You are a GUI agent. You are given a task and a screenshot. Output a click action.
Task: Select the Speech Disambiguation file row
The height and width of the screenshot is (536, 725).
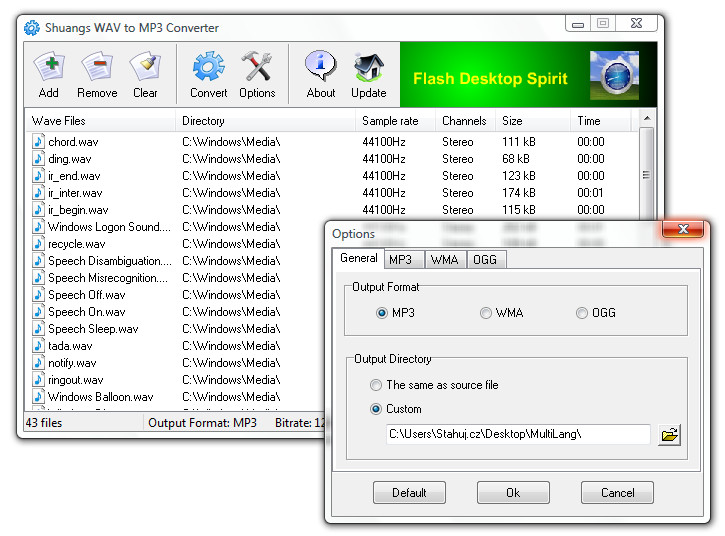tap(110, 261)
